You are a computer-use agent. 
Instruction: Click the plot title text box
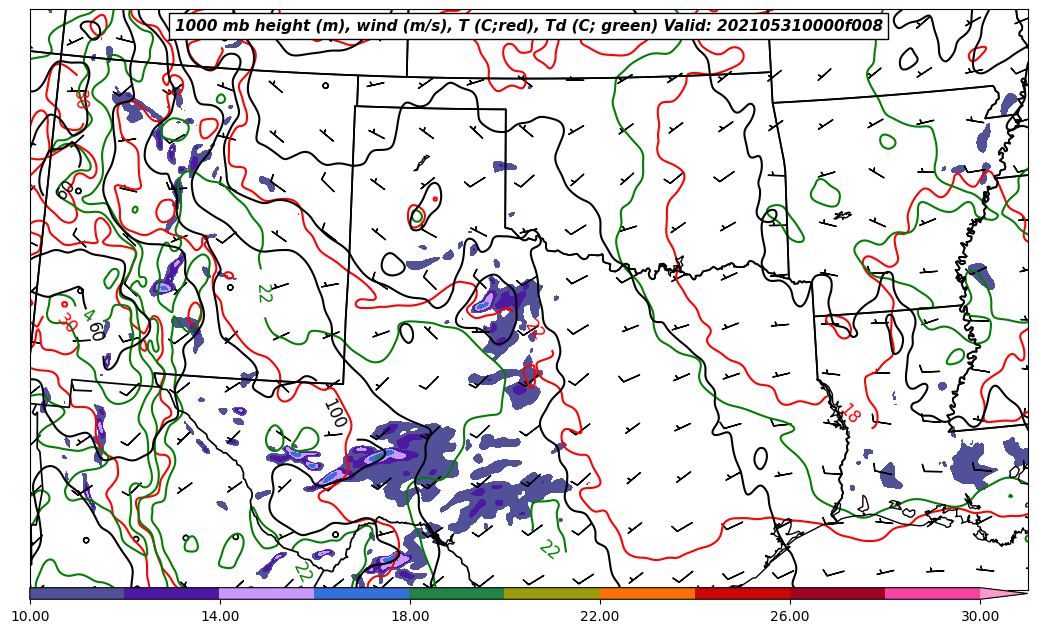pos(529,26)
